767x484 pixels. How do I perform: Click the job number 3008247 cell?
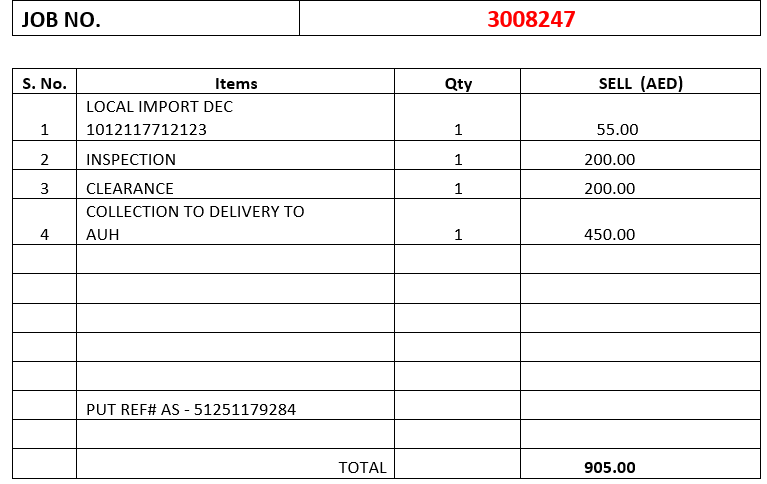[530, 19]
